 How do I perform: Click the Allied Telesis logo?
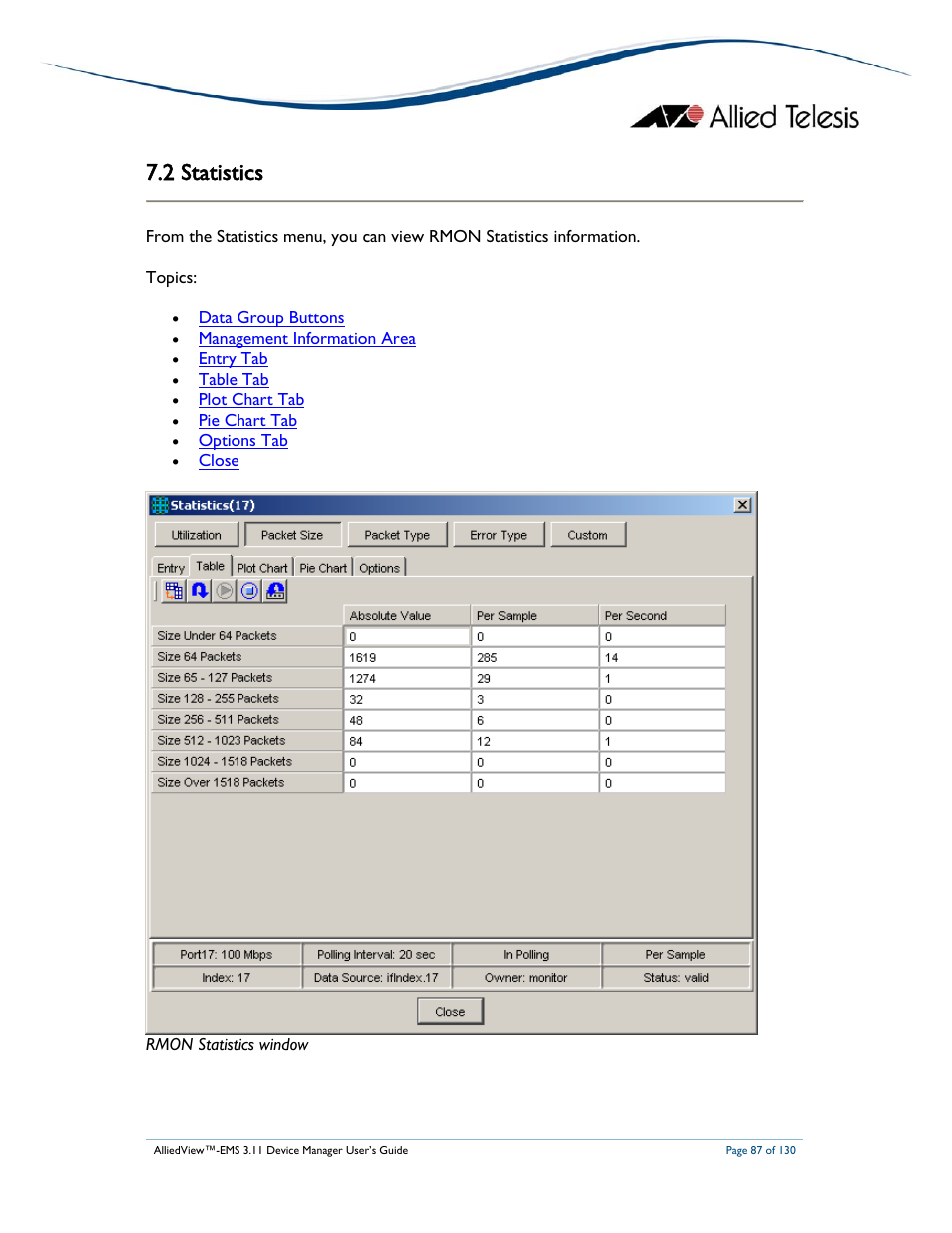coord(744,117)
